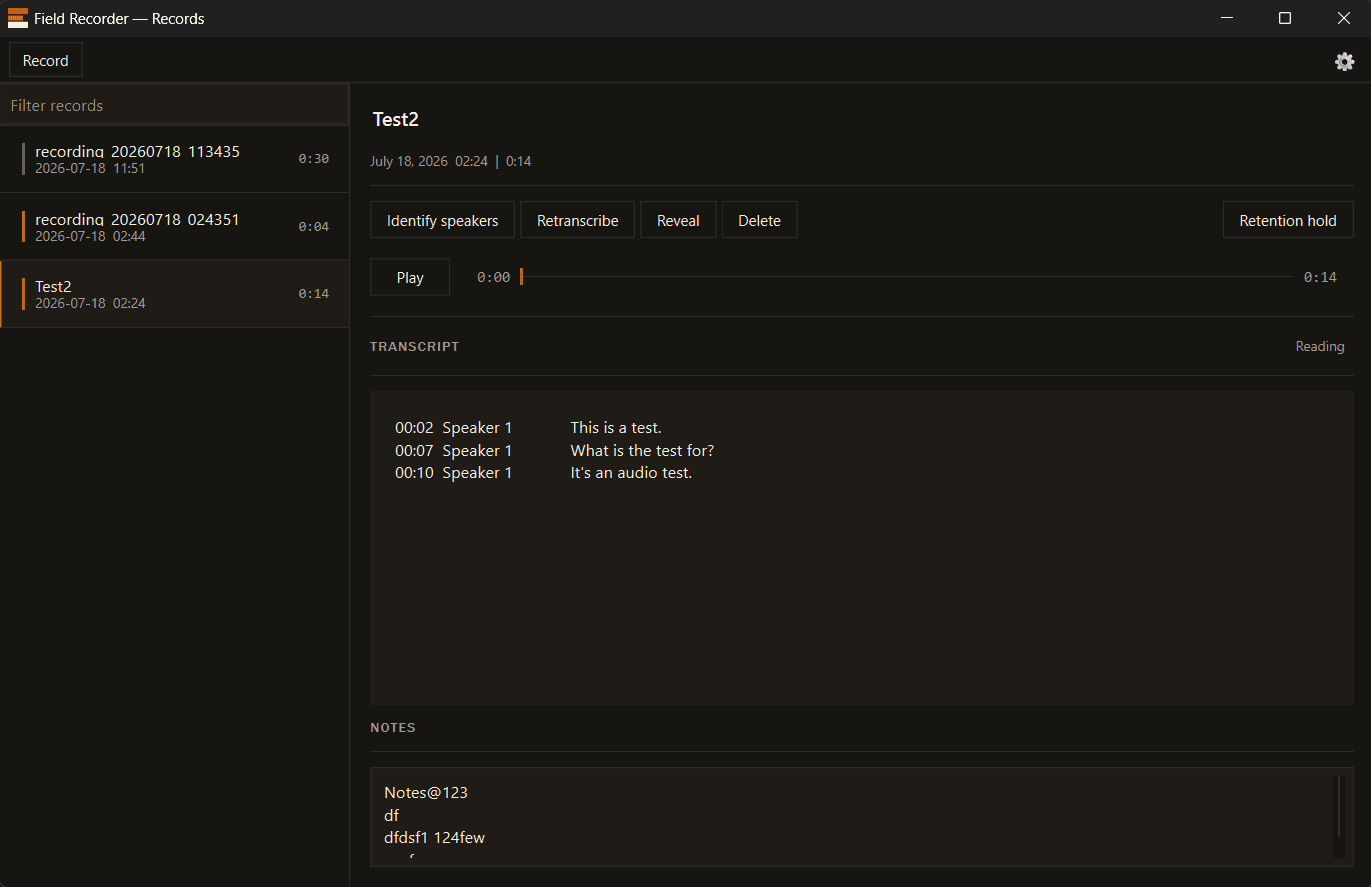Maximize the Field Recorder window

tap(1285, 18)
